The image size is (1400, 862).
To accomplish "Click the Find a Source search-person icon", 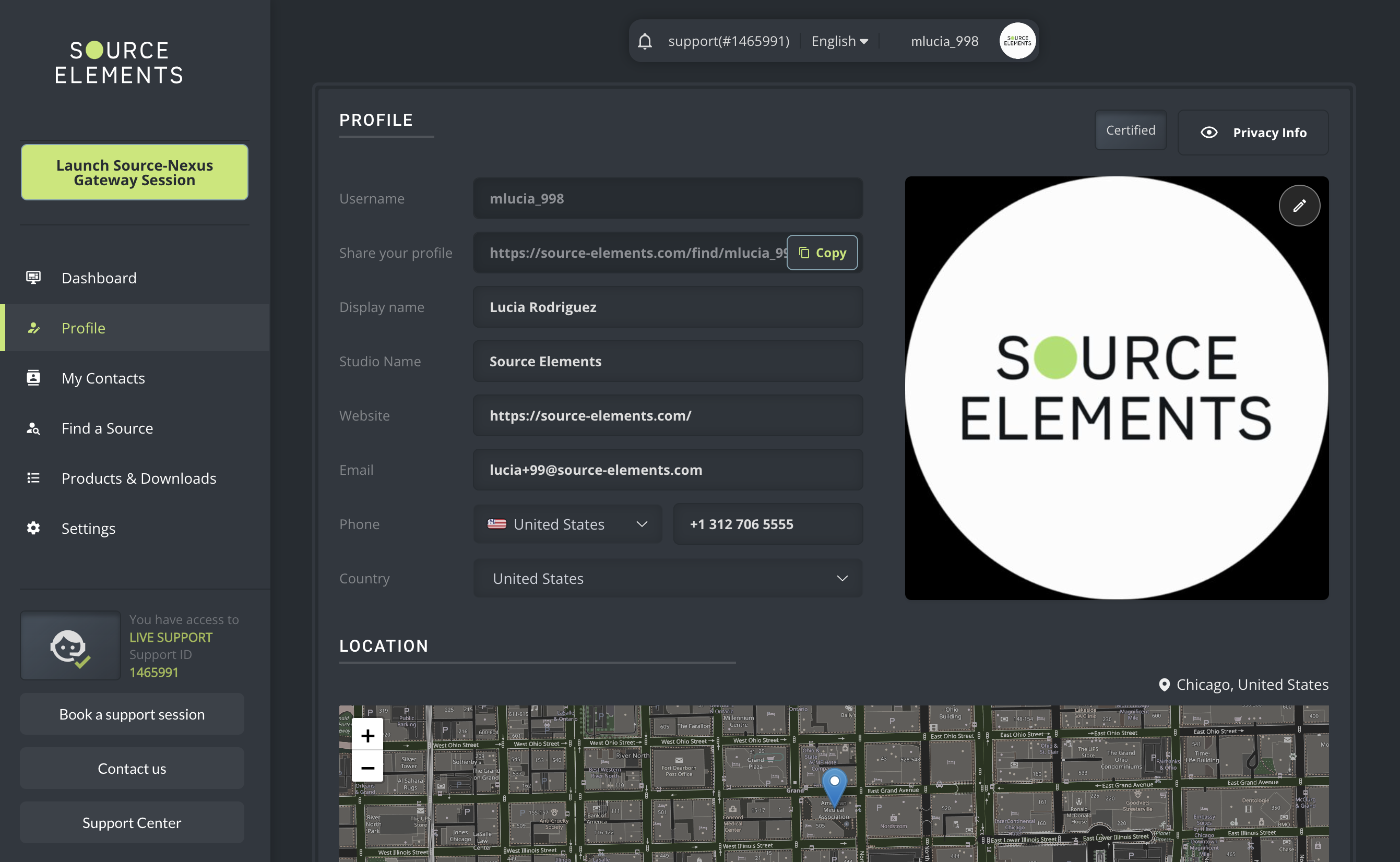I will 33,428.
